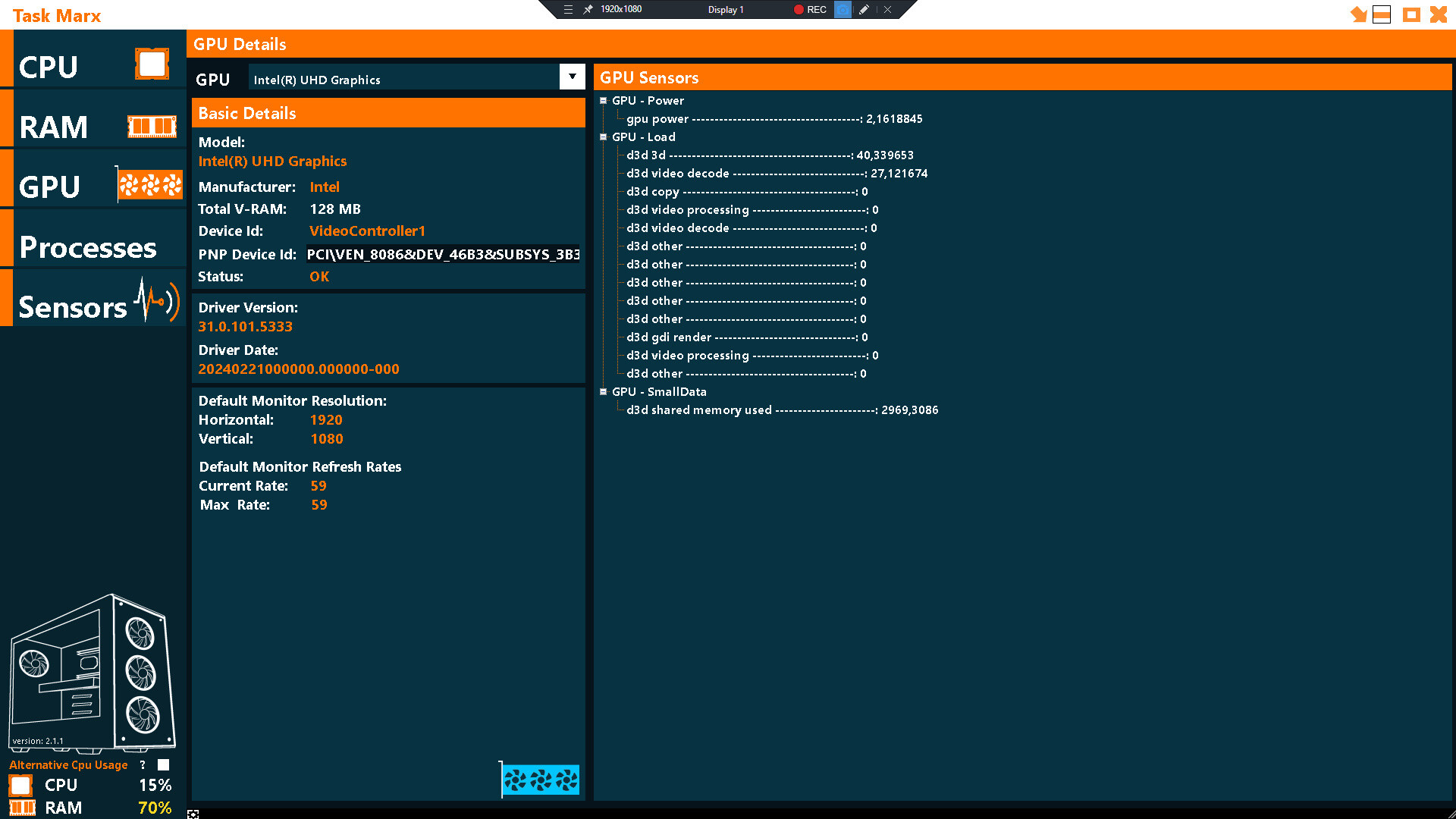
Task: Take a screenshot with the camera icon
Action: pos(843,10)
